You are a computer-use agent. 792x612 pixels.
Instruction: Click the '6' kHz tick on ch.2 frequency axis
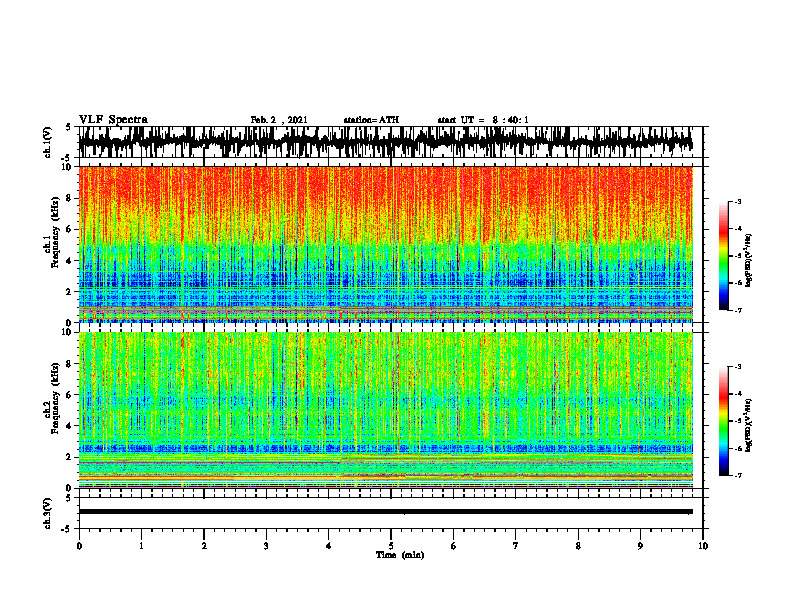70,395
